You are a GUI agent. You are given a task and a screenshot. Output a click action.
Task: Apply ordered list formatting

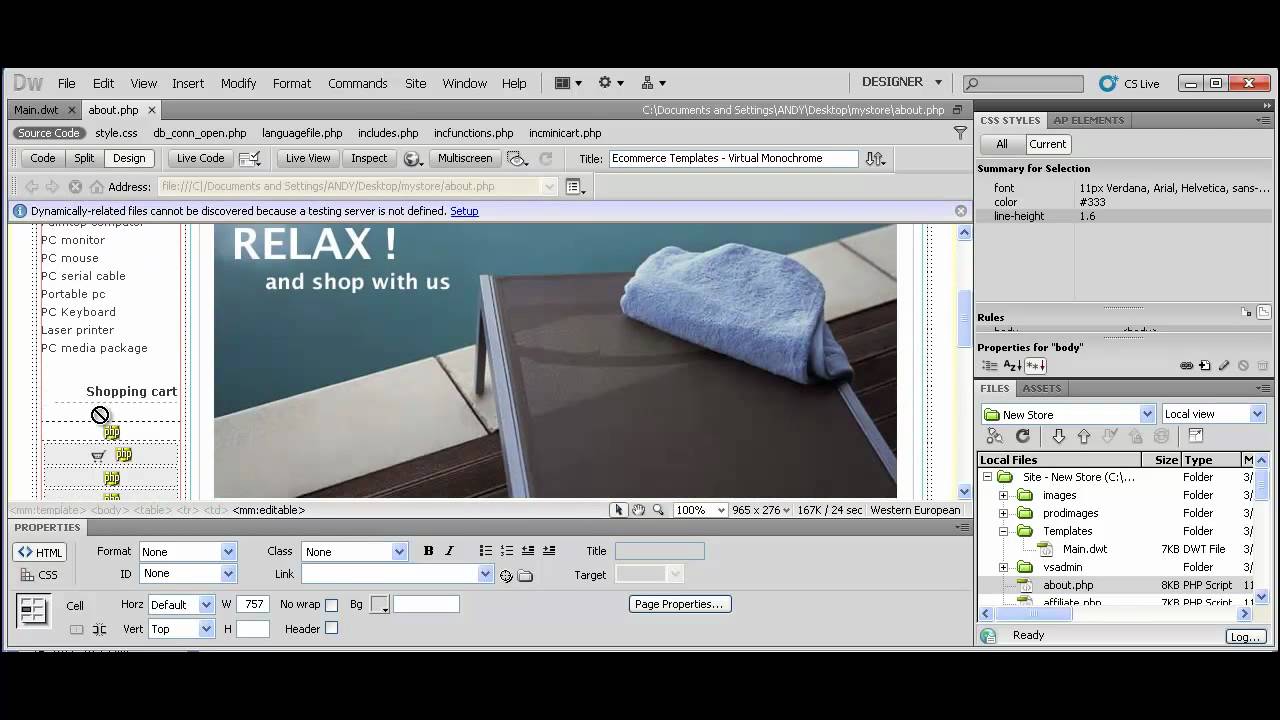(x=506, y=551)
